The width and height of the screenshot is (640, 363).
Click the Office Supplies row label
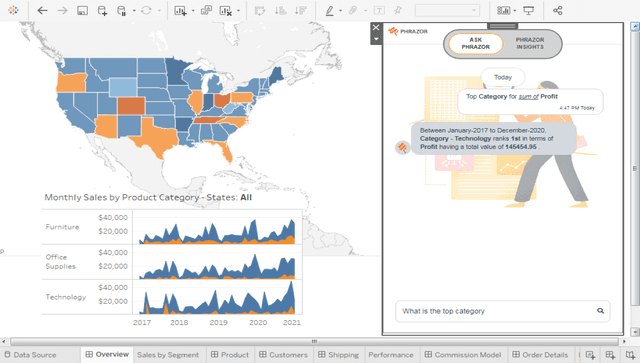[x=60, y=262]
